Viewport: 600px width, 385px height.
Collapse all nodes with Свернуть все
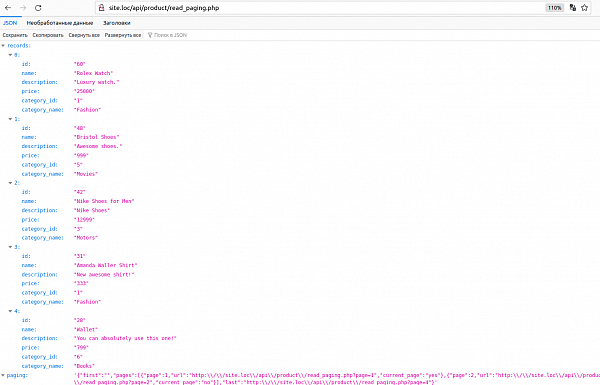tap(84, 35)
